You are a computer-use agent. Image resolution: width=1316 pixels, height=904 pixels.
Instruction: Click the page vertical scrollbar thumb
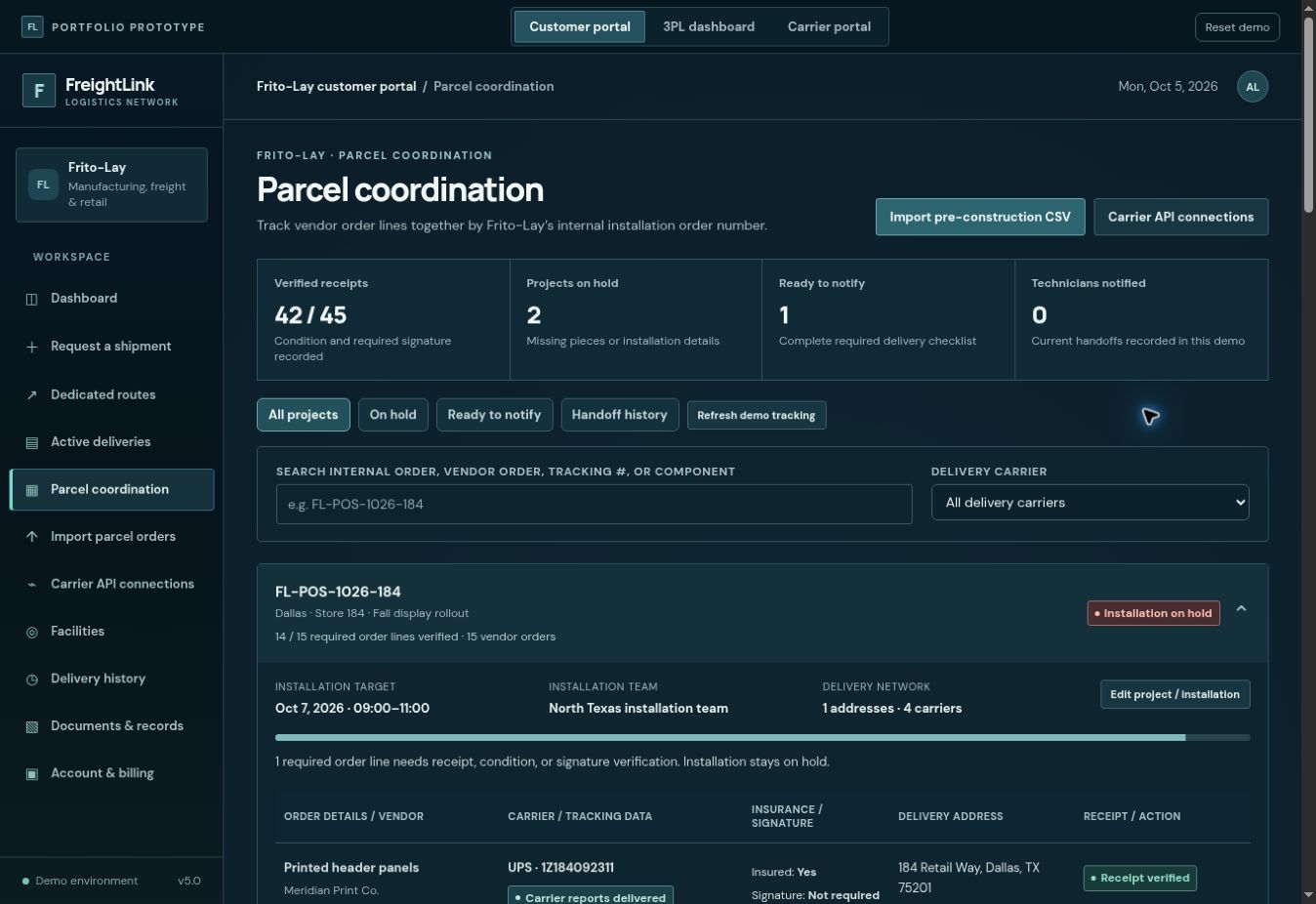(x=1309, y=115)
